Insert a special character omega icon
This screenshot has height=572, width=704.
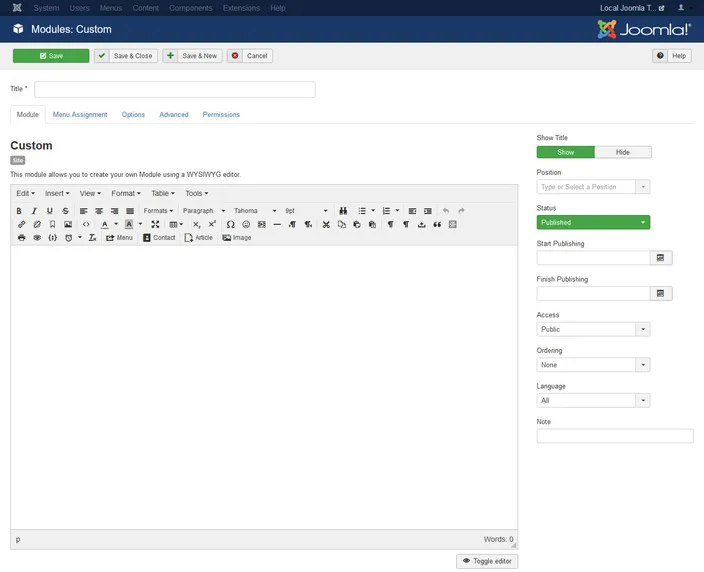pyautogui.click(x=230, y=224)
